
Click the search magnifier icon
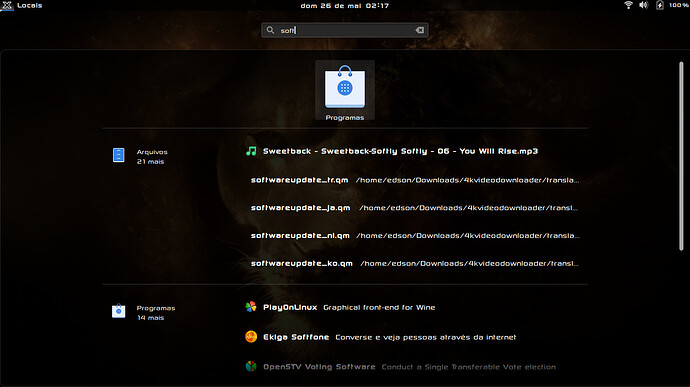click(270, 30)
